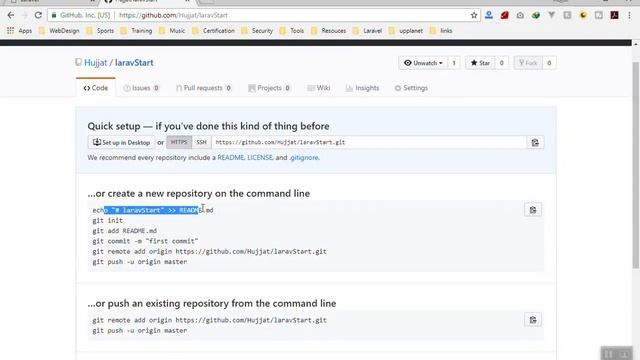The width and height of the screenshot is (640, 360).
Task: Open the upplanet bookmarks folder
Action: click(x=406, y=31)
